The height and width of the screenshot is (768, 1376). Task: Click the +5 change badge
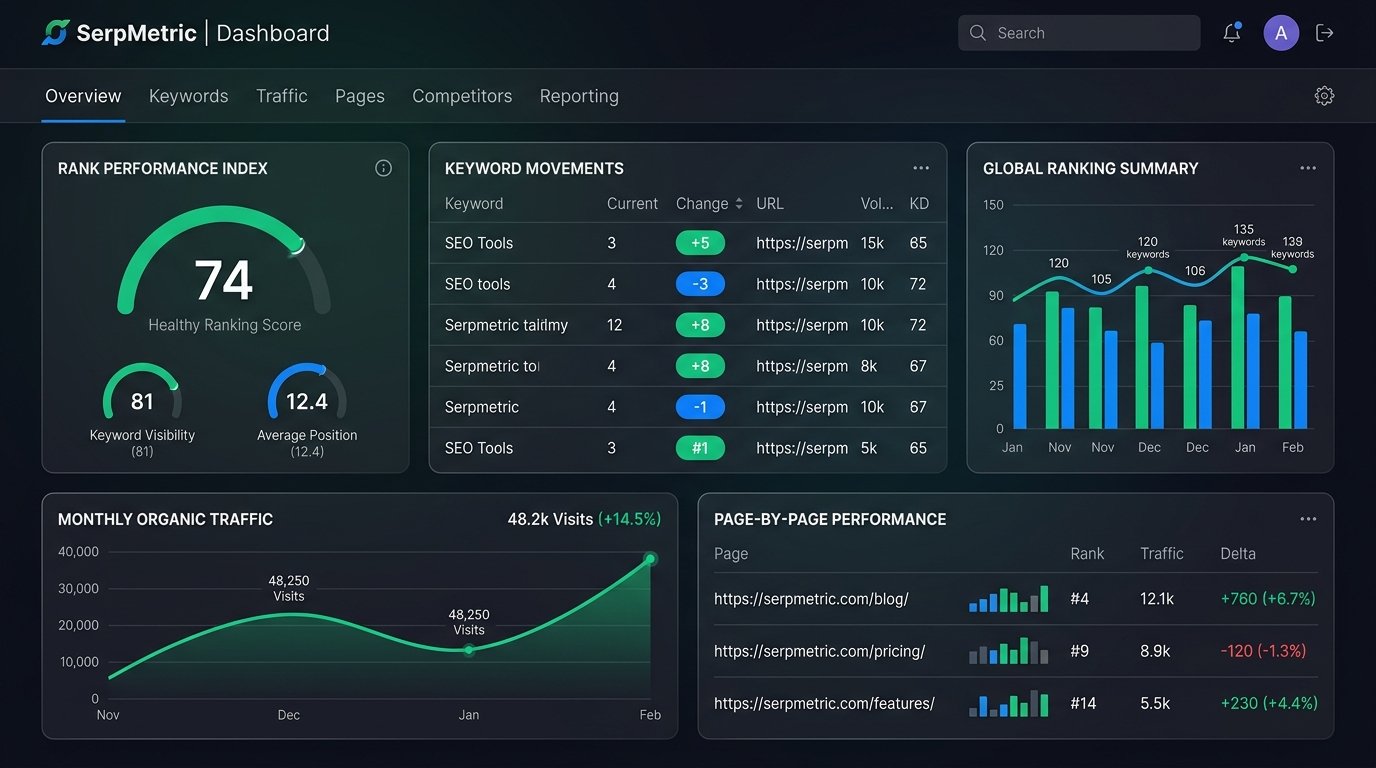coord(700,243)
